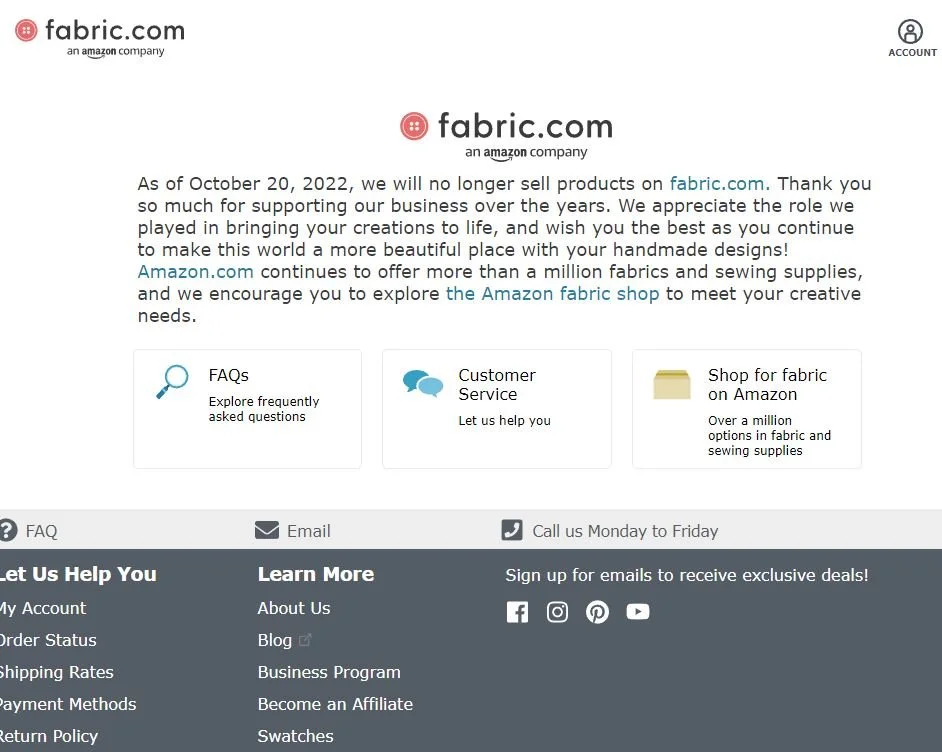The image size is (942, 752).
Task: Click the central fabric.com logo image
Action: [x=506, y=135]
